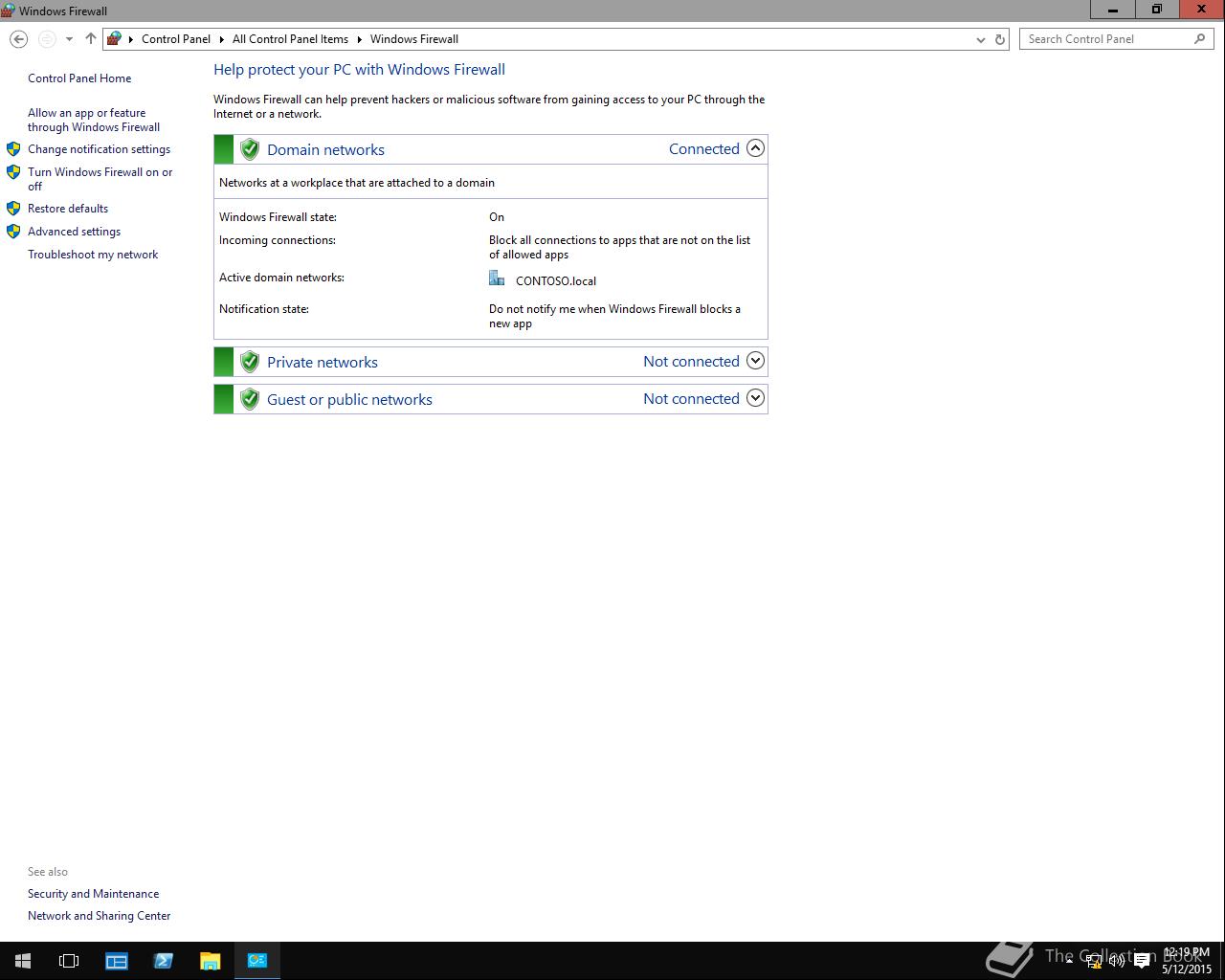Click Restore defaults link

click(68, 209)
